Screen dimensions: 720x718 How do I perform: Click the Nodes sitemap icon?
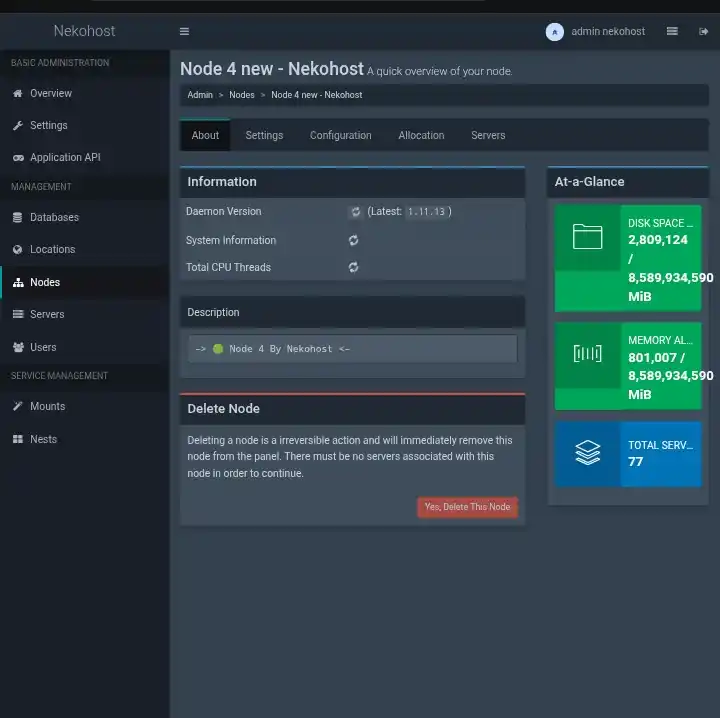click(18, 282)
